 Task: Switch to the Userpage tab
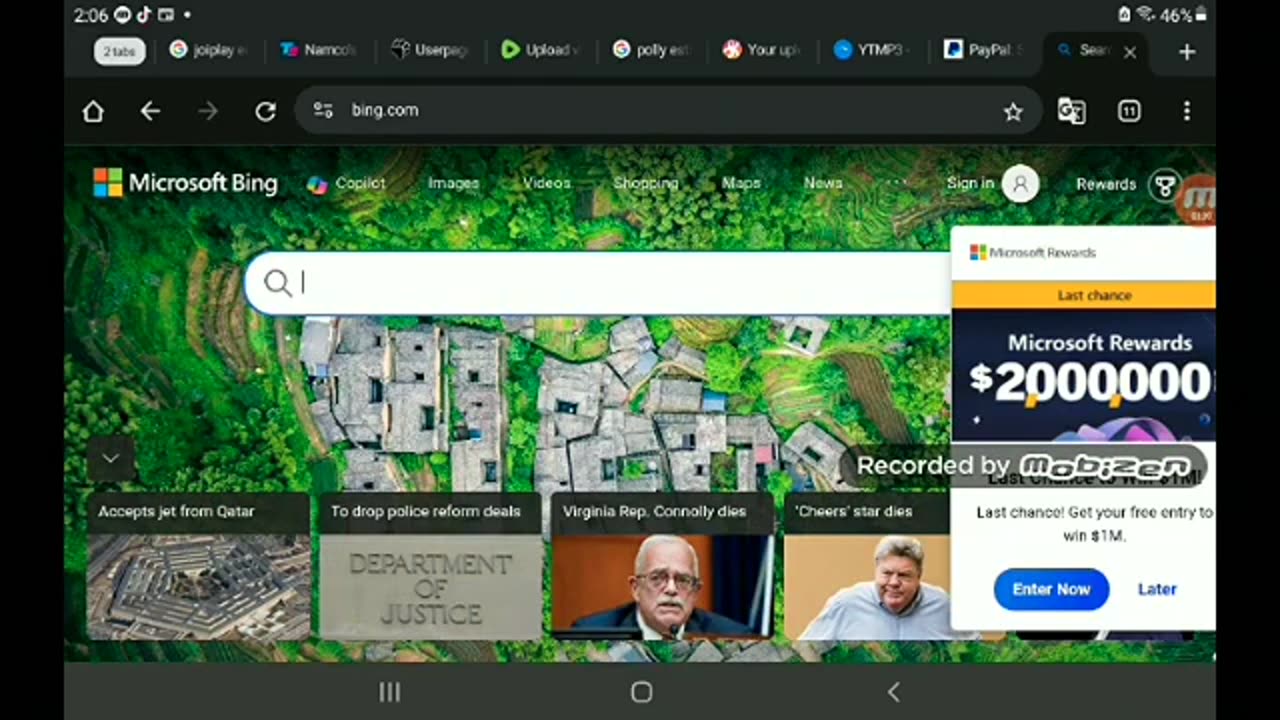tap(429, 50)
